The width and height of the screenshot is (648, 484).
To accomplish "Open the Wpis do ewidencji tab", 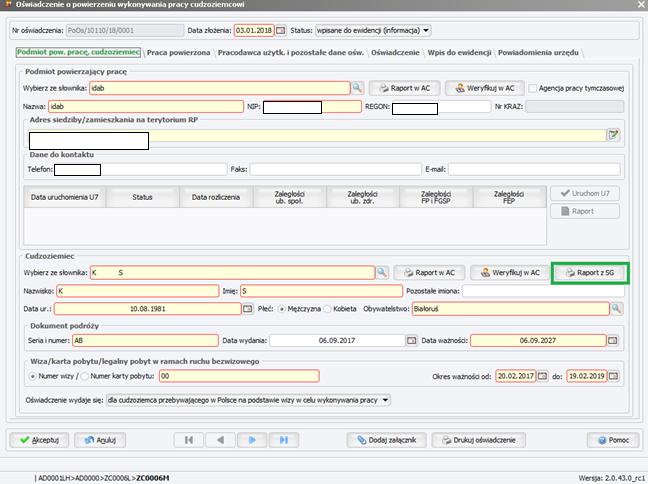I will point(459,52).
